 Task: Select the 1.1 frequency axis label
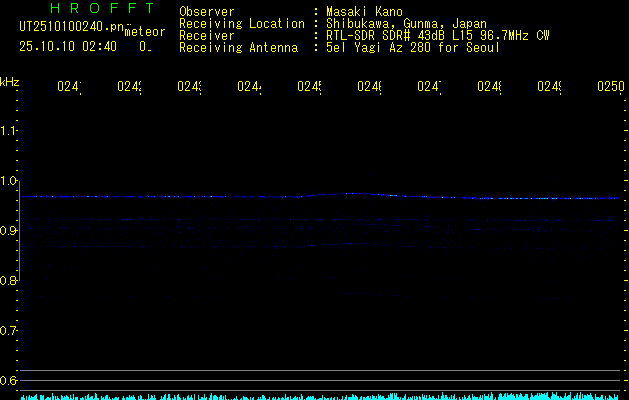click(x=9, y=131)
